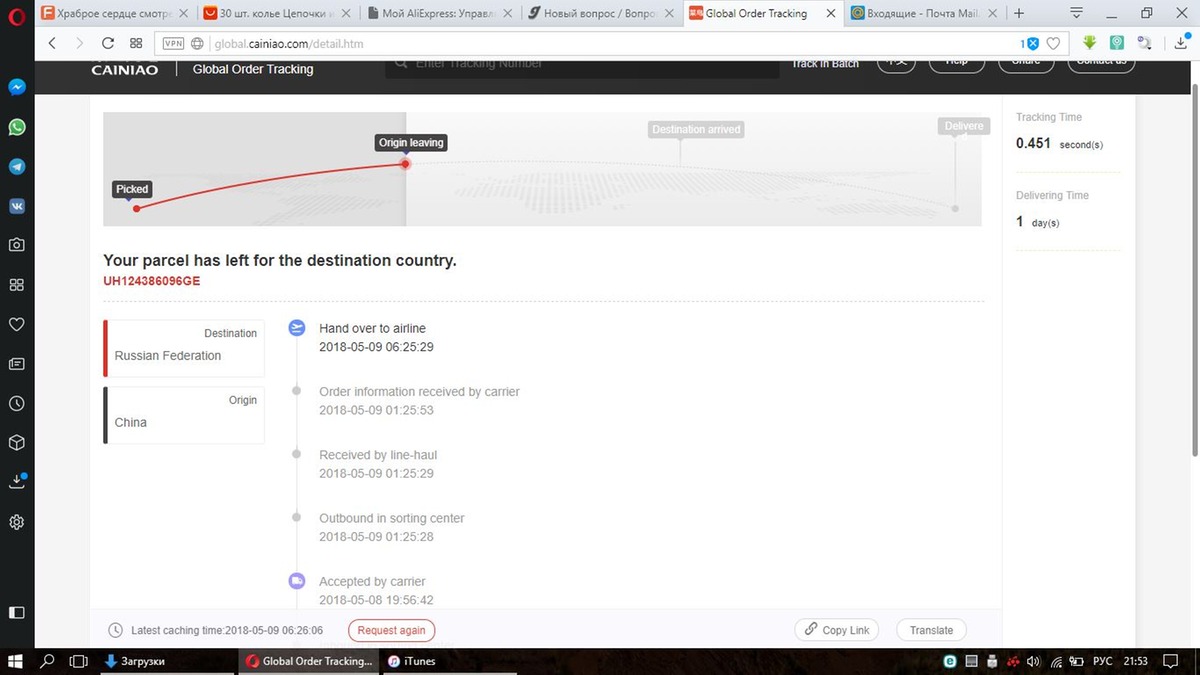
Task: Click the green download extension icon
Action: (1090, 44)
